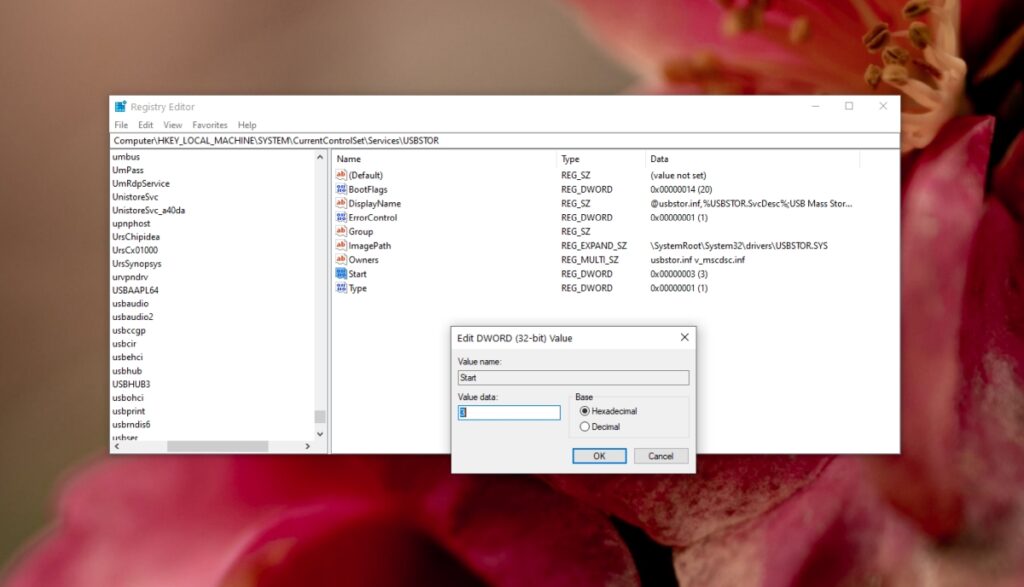Click the multi-string icon next to Owners
The width and height of the screenshot is (1024, 587).
339,259
